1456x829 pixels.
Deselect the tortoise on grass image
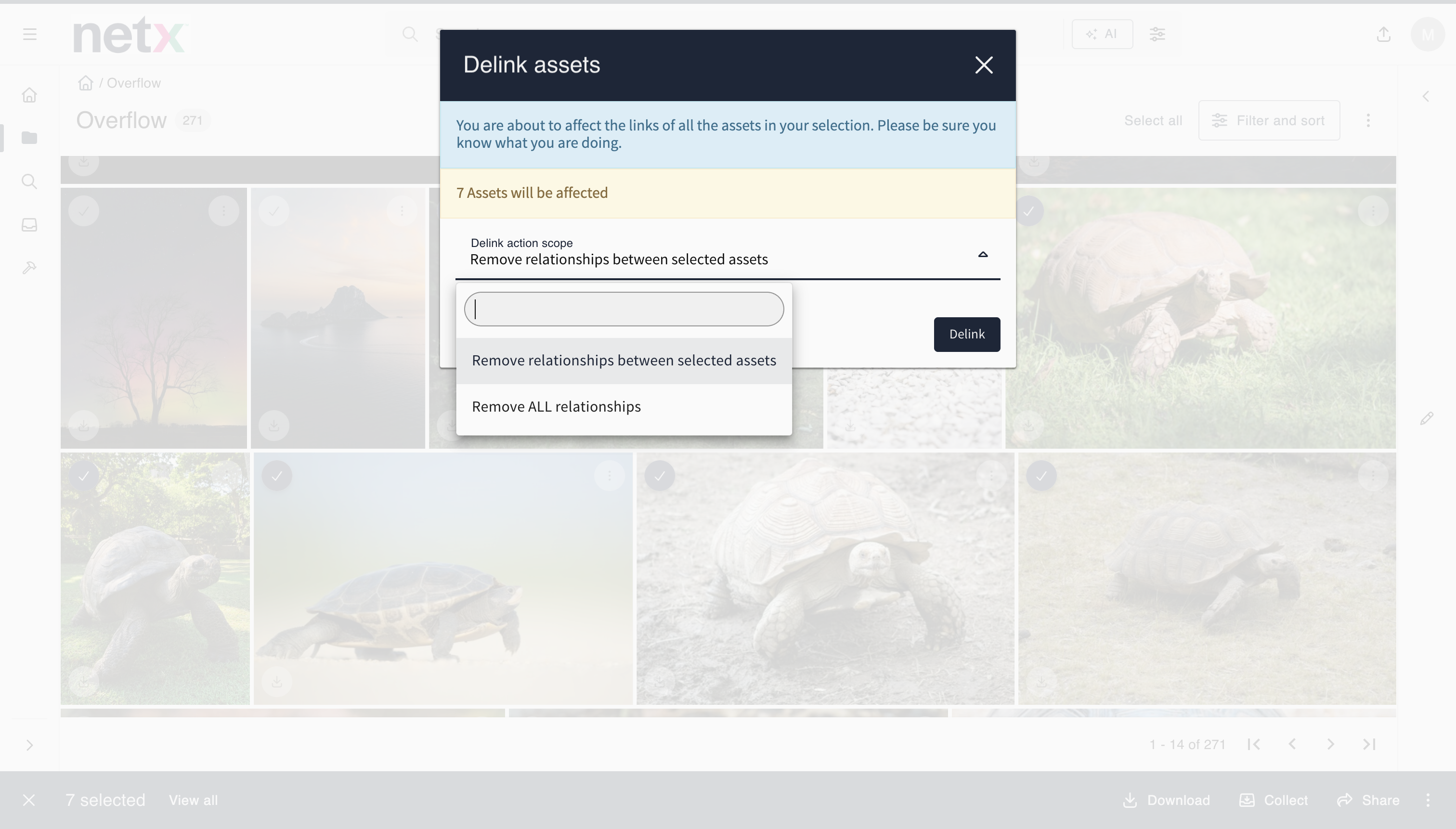coord(1028,211)
